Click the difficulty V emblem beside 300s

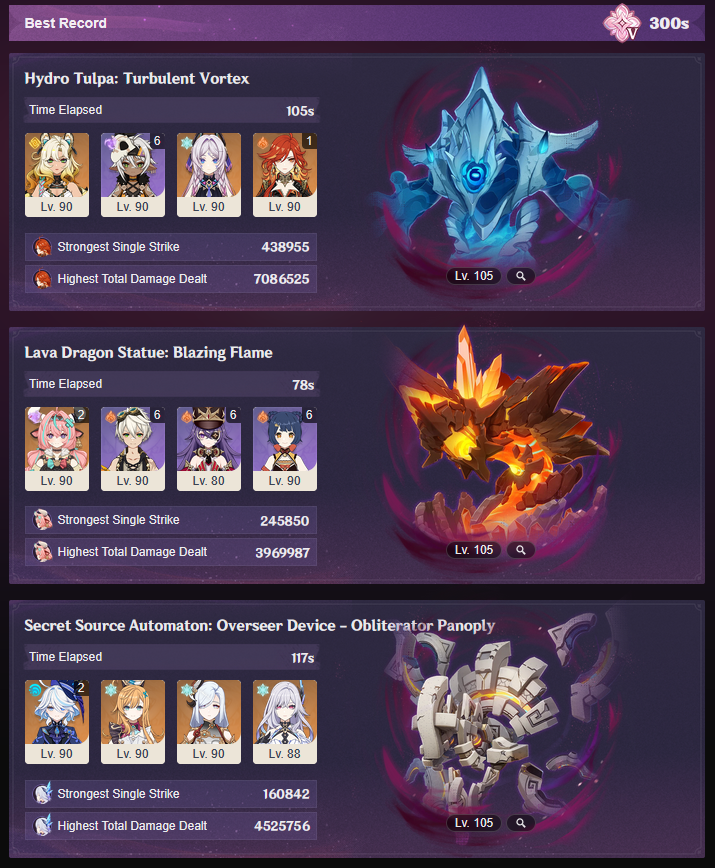coord(621,23)
